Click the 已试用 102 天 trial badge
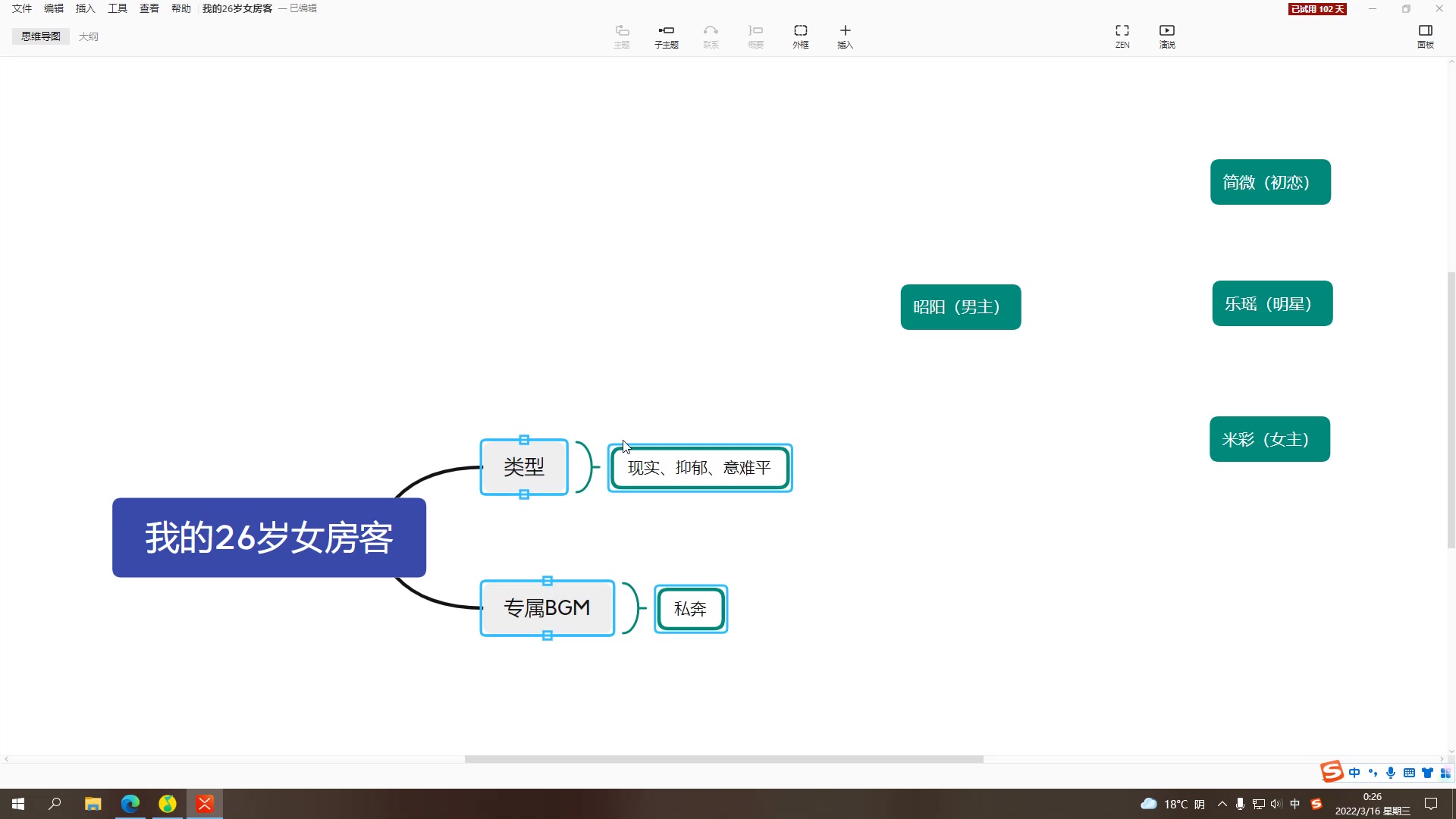 (x=1317, y=9)
